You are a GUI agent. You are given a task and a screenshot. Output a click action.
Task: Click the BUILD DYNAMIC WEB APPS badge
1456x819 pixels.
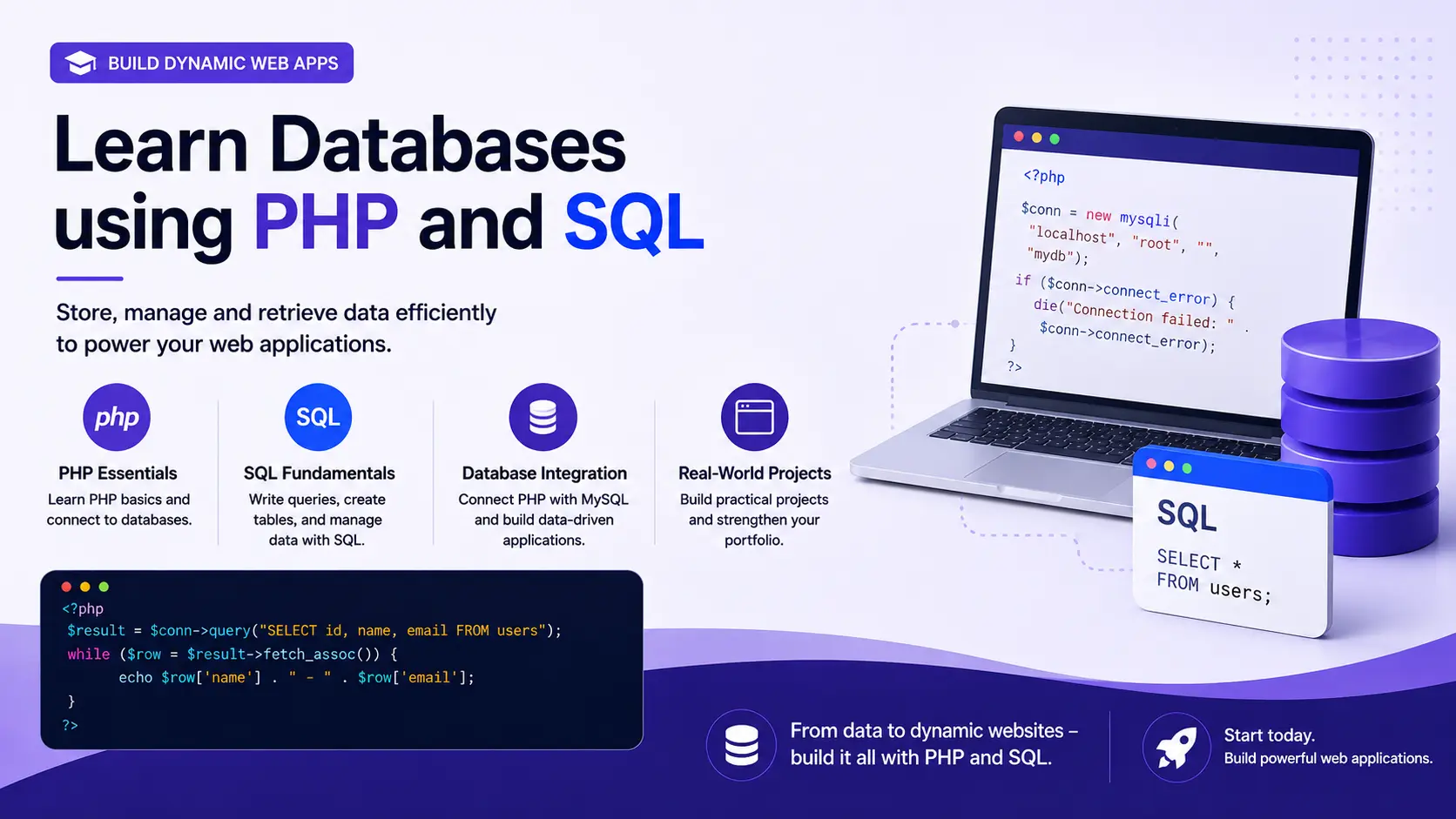(x=202, y=63)
